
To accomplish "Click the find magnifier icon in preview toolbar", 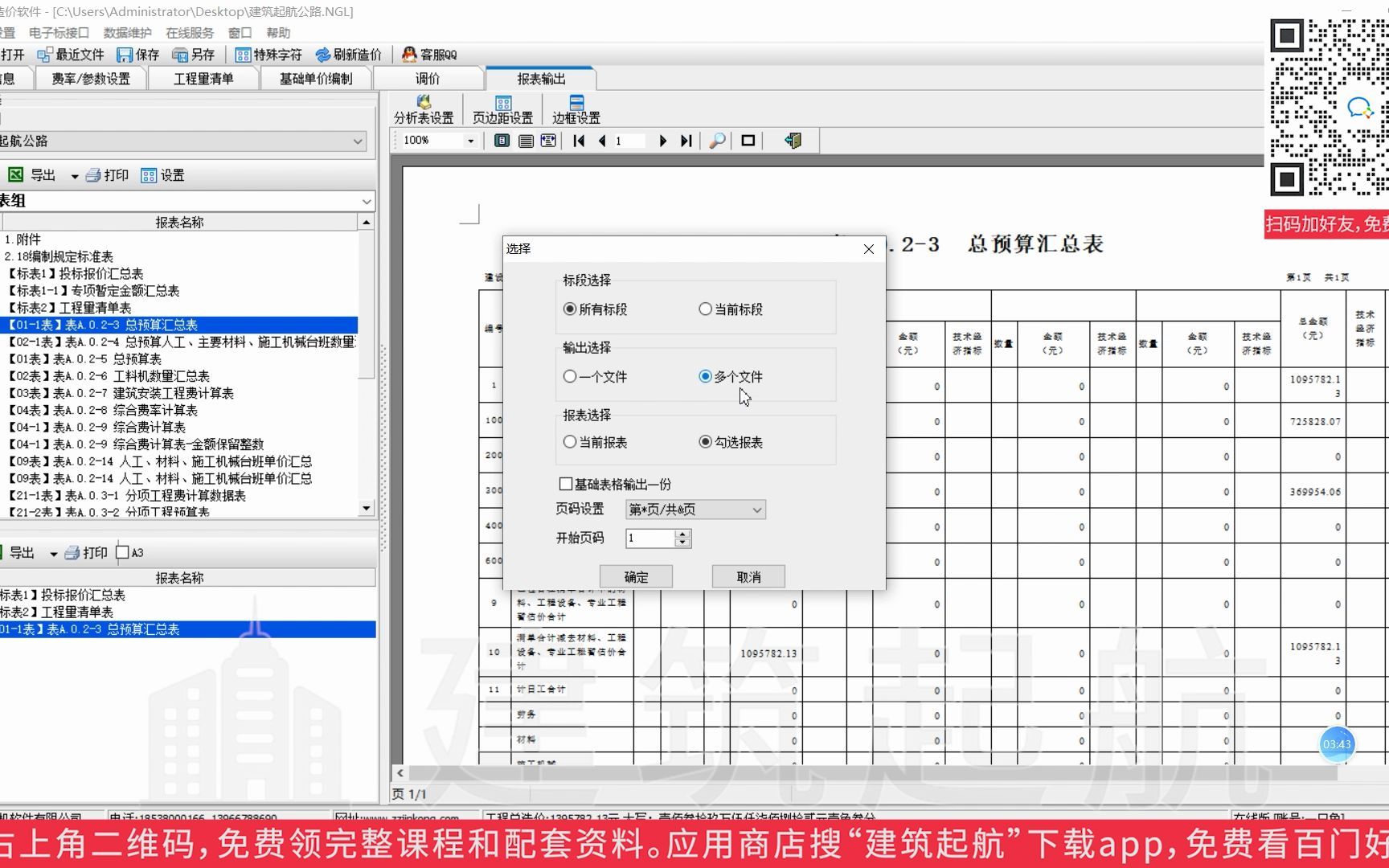I will coord(718,141).
